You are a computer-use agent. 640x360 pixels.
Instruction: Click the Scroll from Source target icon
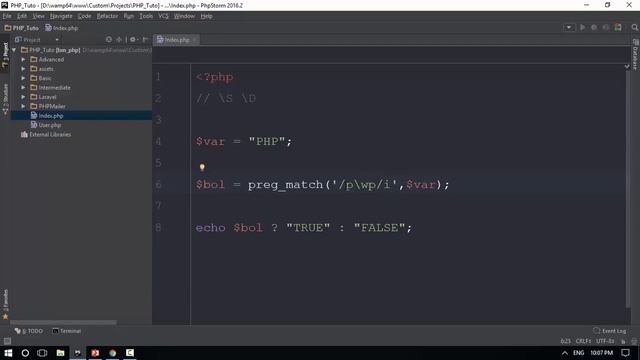(x=109, y=40)
